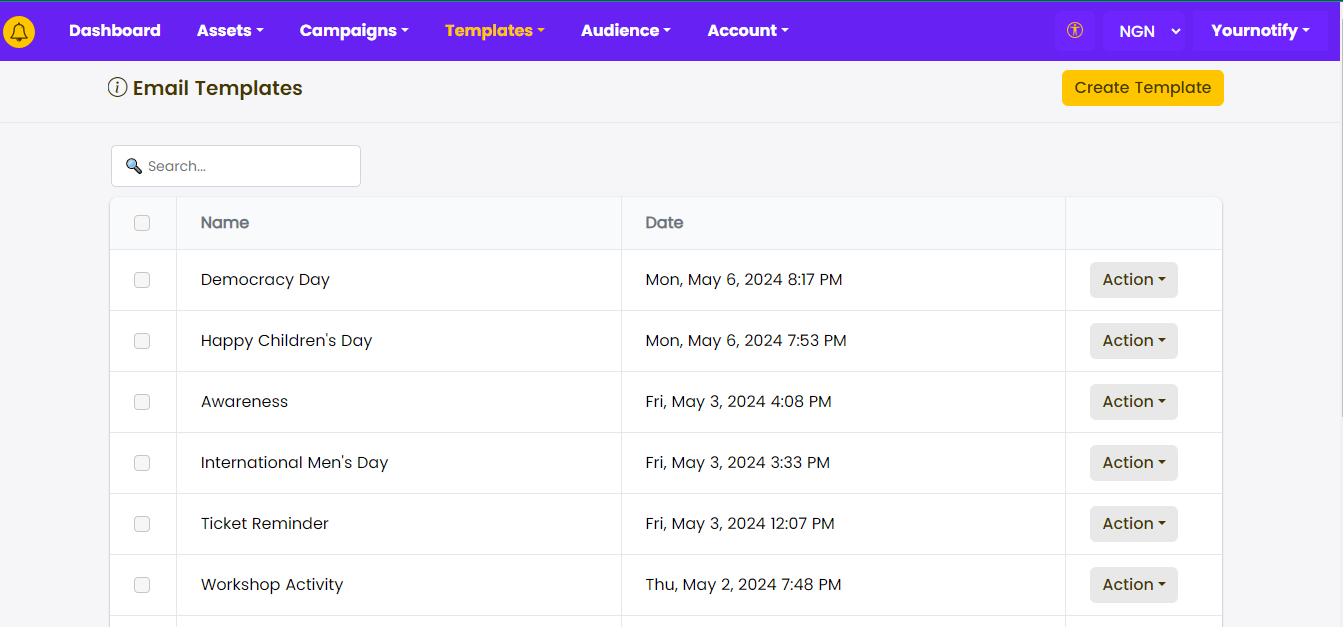The width and height of the screenshot is (1343, 627).
Task: Click the info icon beside Email Templates
Action: point(117,88)
